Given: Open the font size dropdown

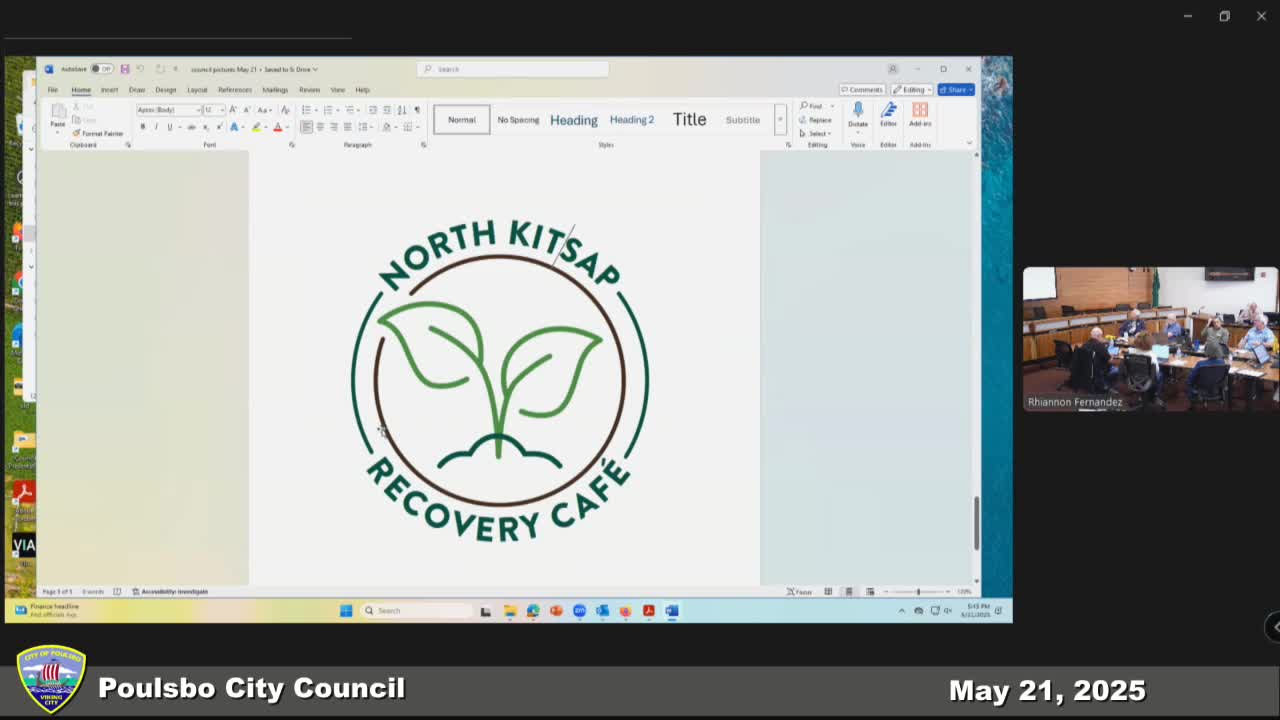Looking at the screenshot, I should click(x=222, y=109).
